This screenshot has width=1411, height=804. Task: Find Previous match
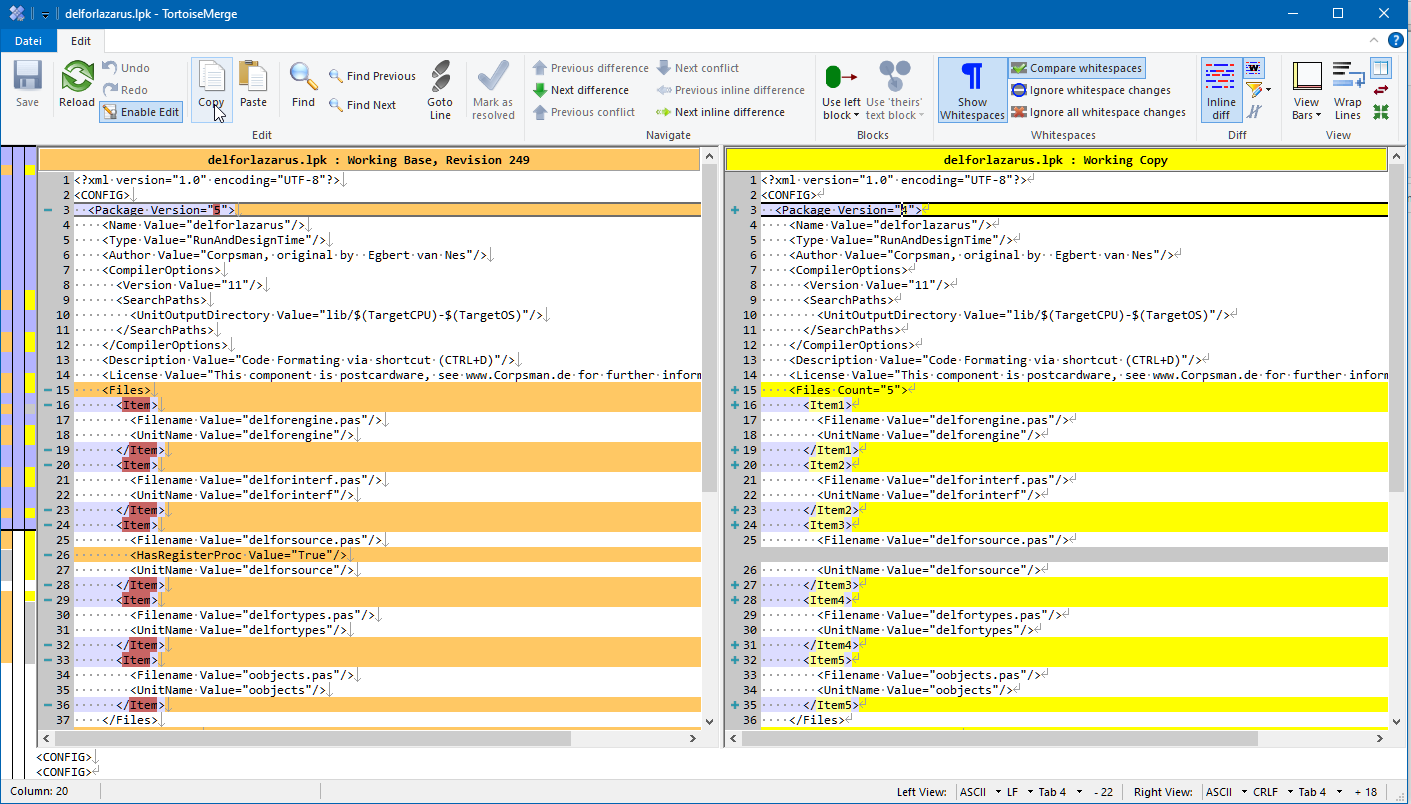tap(370, 76)
